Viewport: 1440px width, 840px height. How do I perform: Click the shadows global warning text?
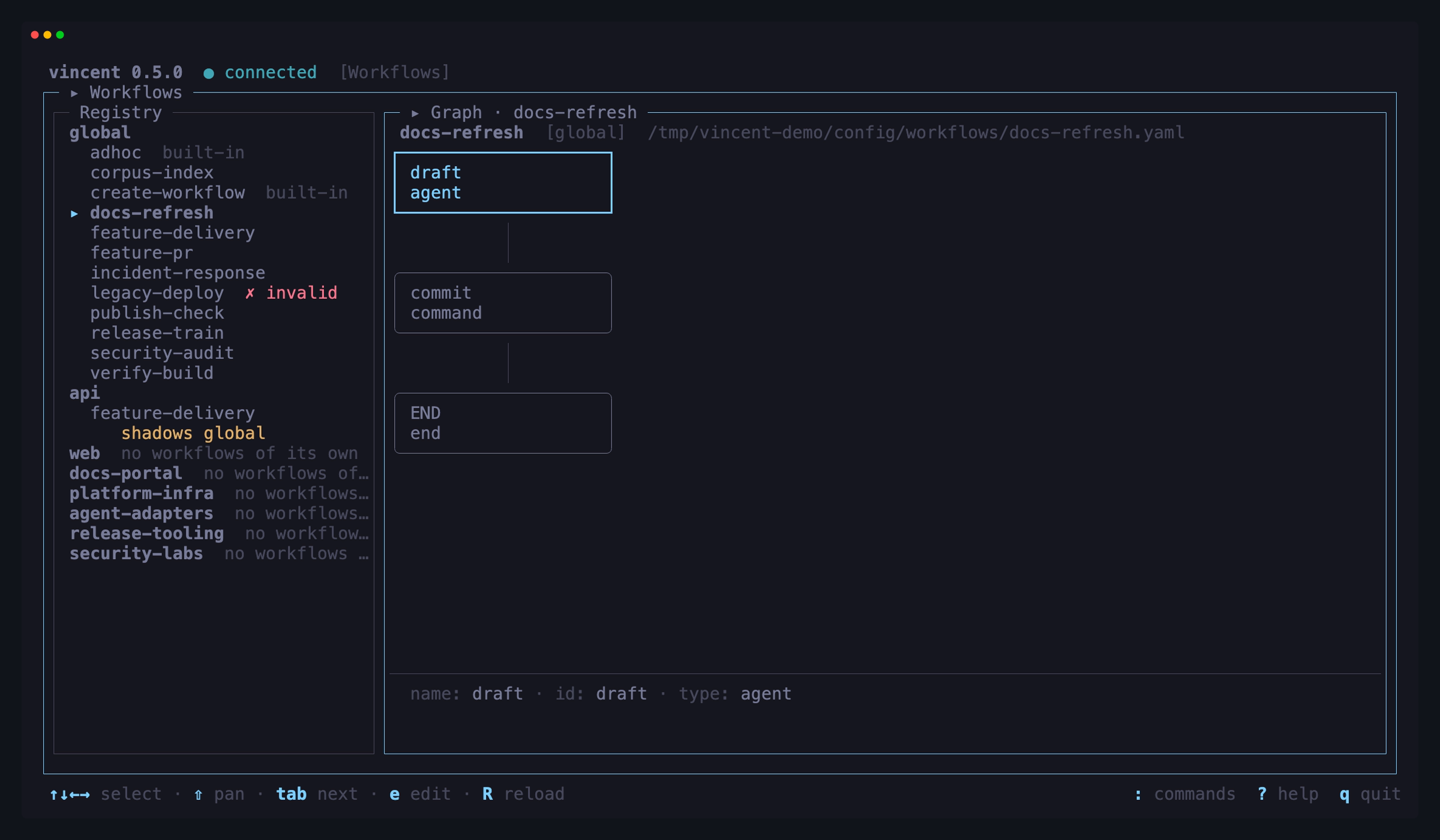[x=193, y=433]
